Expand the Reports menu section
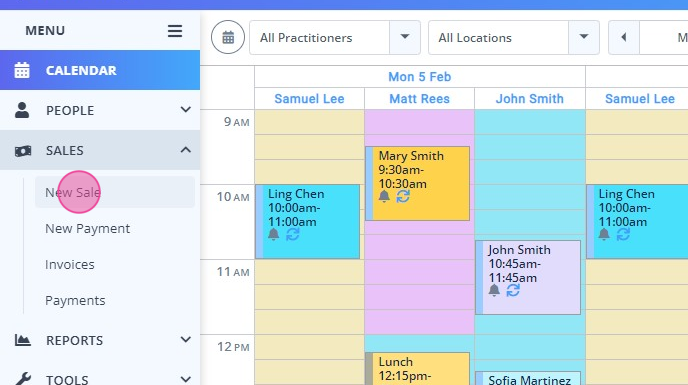688x385 pixels. tap(100, 340)
